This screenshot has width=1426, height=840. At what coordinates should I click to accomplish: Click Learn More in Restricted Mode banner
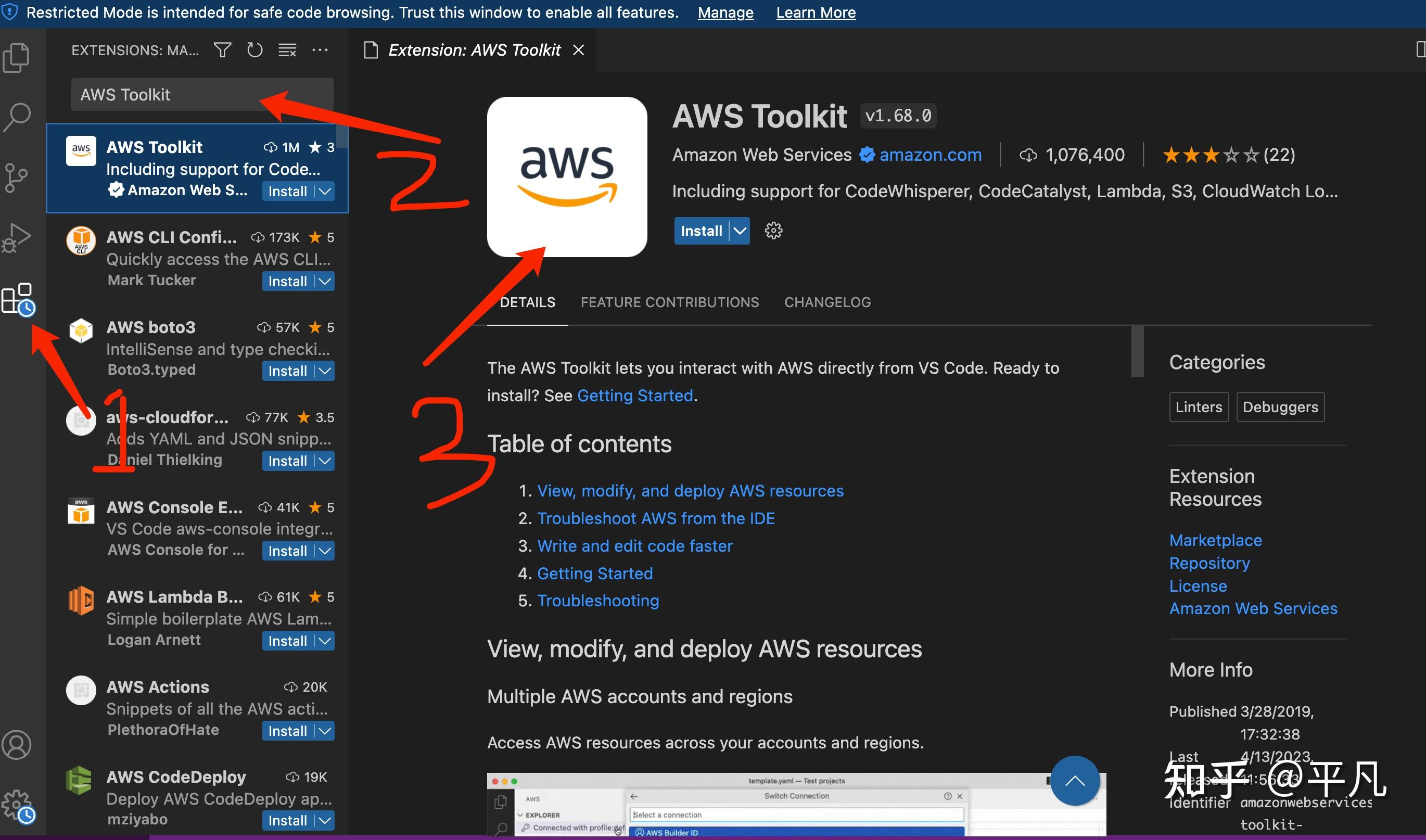(816, 12)
